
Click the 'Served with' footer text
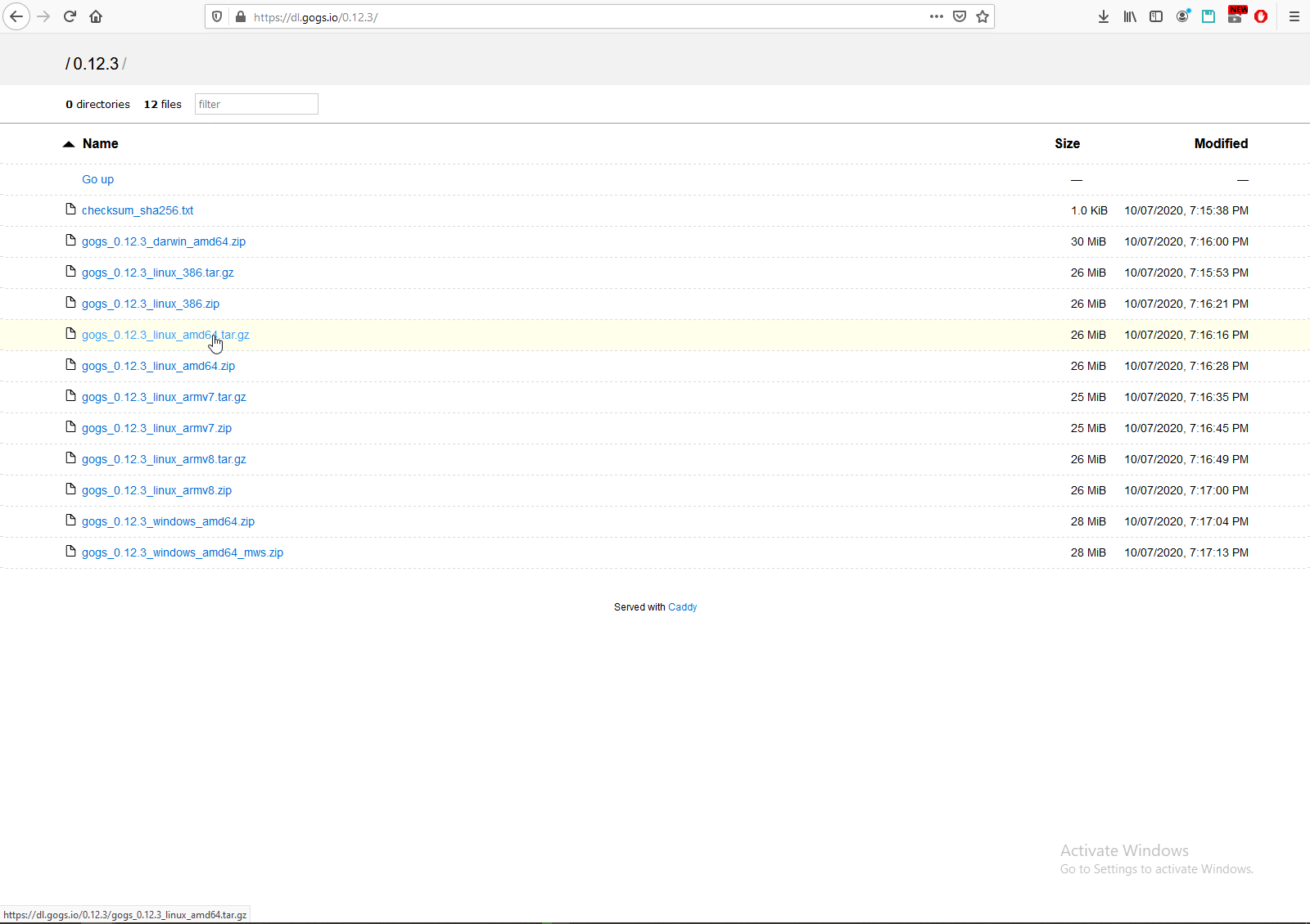[639, 607]
